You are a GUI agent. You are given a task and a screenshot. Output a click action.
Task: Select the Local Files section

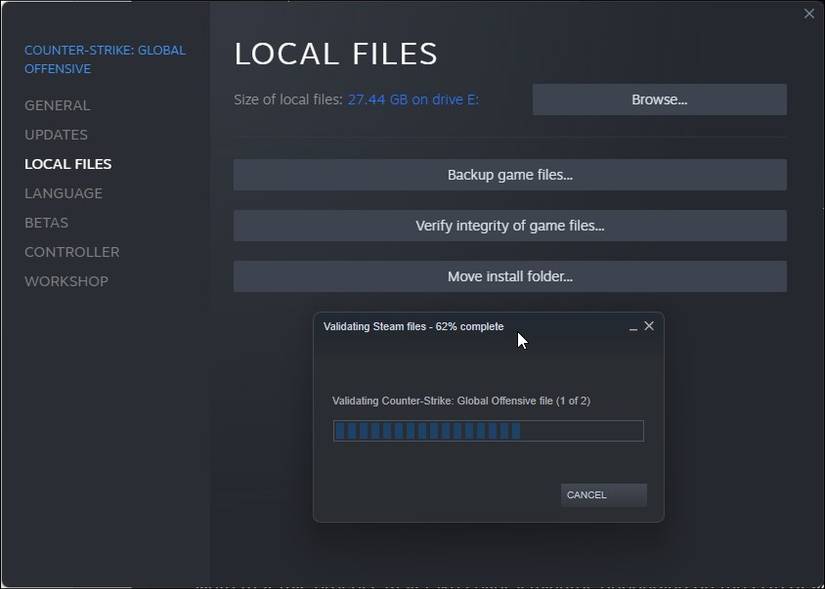coord(68,164)
